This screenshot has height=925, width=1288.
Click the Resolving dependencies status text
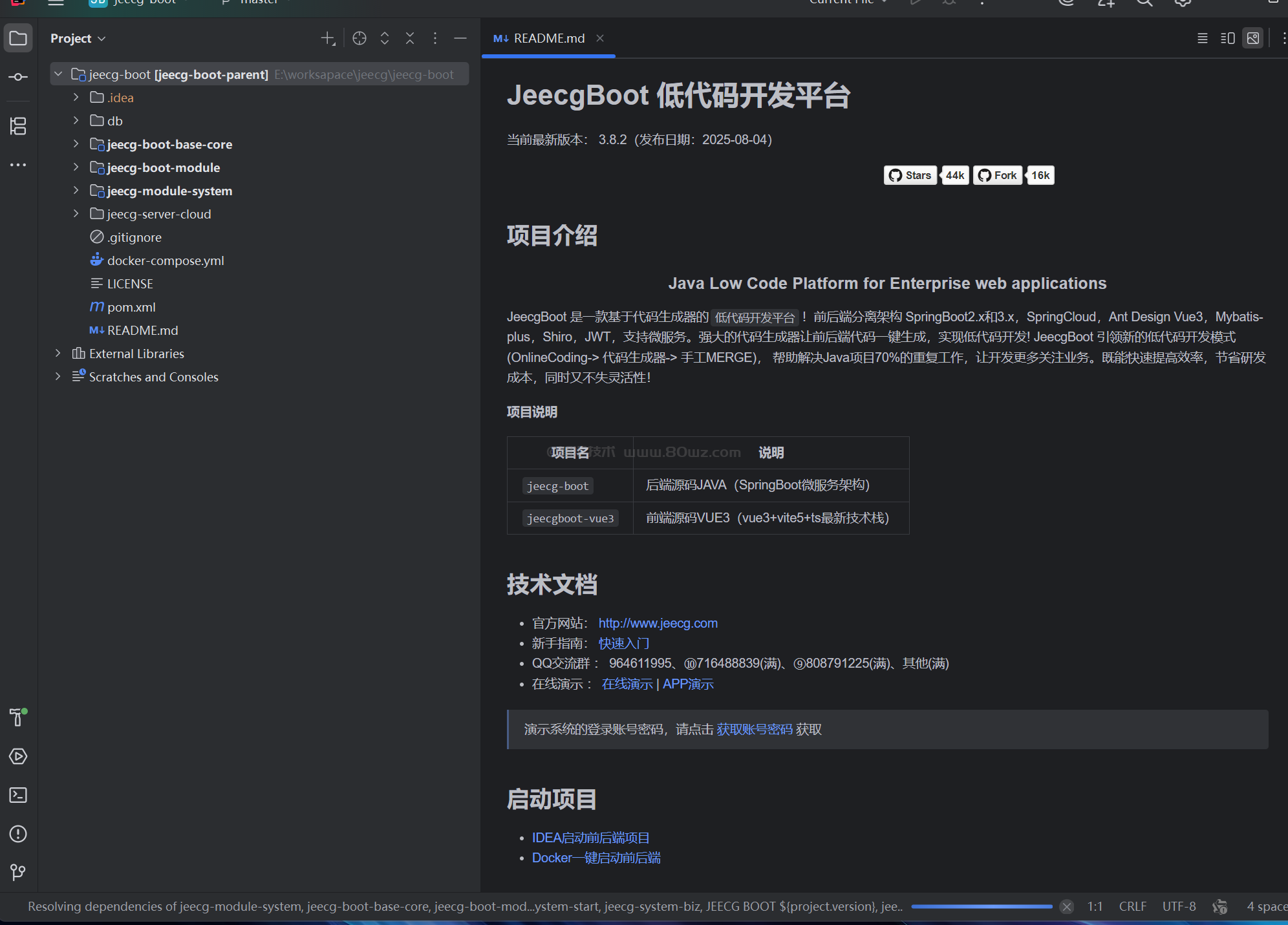[x=465, y=907]
